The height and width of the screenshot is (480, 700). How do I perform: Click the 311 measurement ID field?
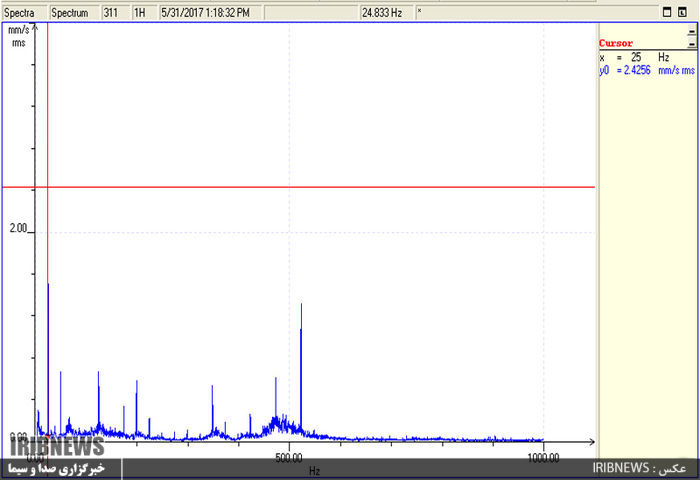click(x=110, y=13)
